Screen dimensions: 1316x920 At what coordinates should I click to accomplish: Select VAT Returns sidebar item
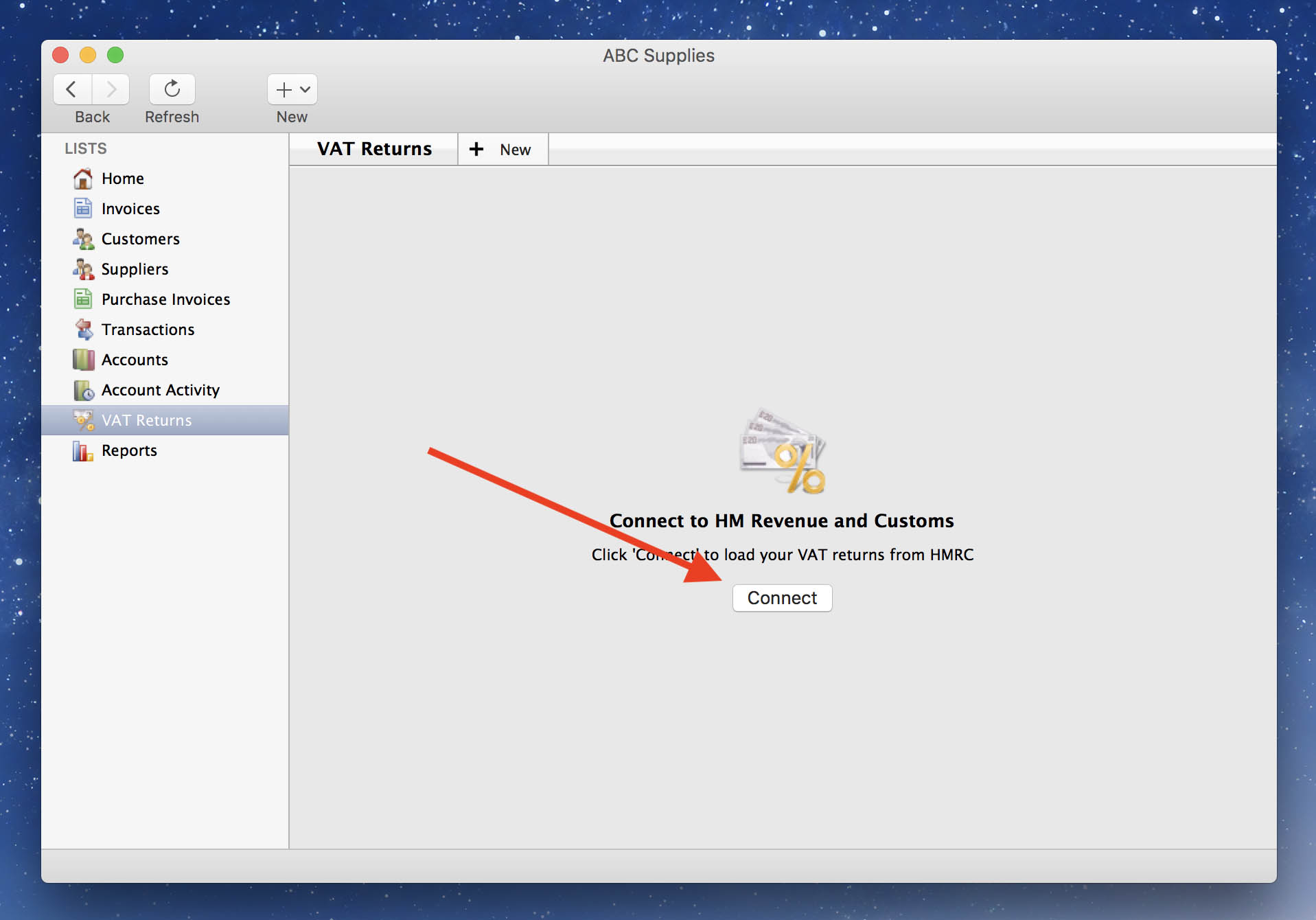pyautogui.click(x=165, y=420)
